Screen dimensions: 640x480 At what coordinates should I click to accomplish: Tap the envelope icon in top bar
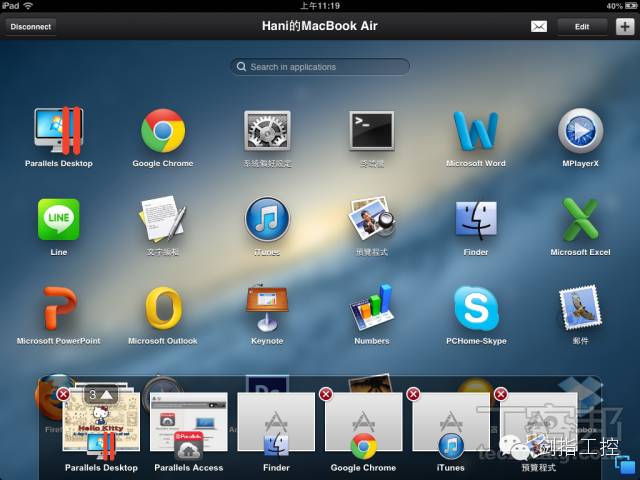point(539,27)
